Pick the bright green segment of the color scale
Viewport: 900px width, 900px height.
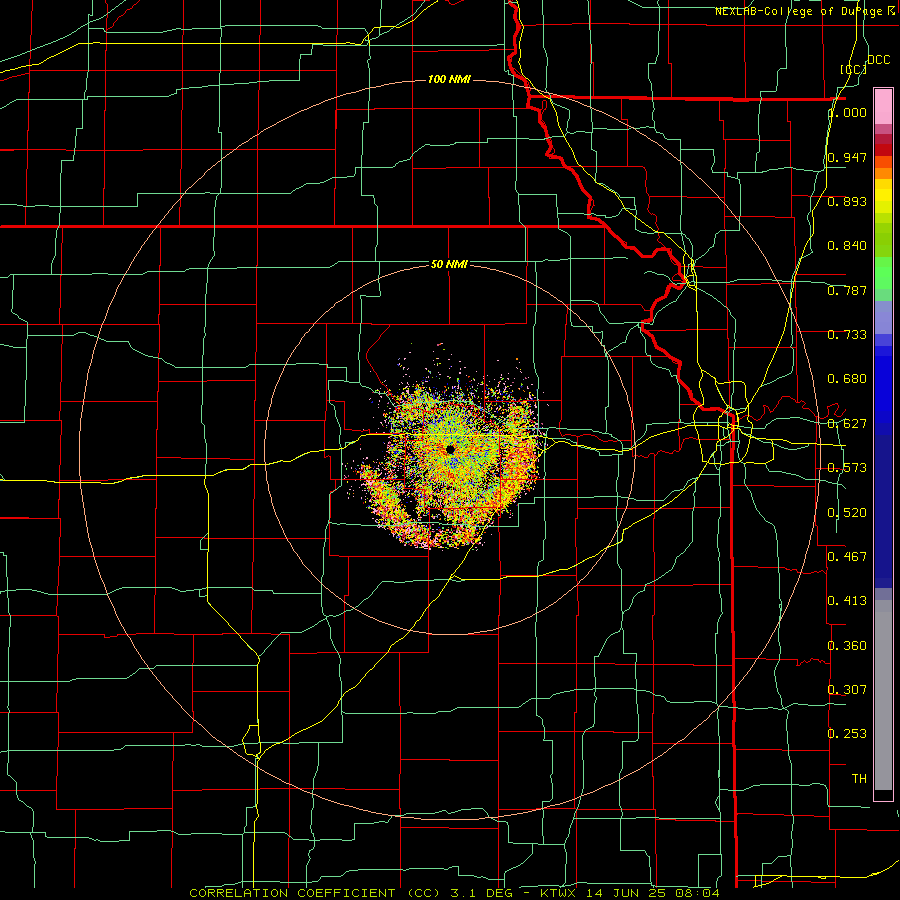tap(883, 273)
